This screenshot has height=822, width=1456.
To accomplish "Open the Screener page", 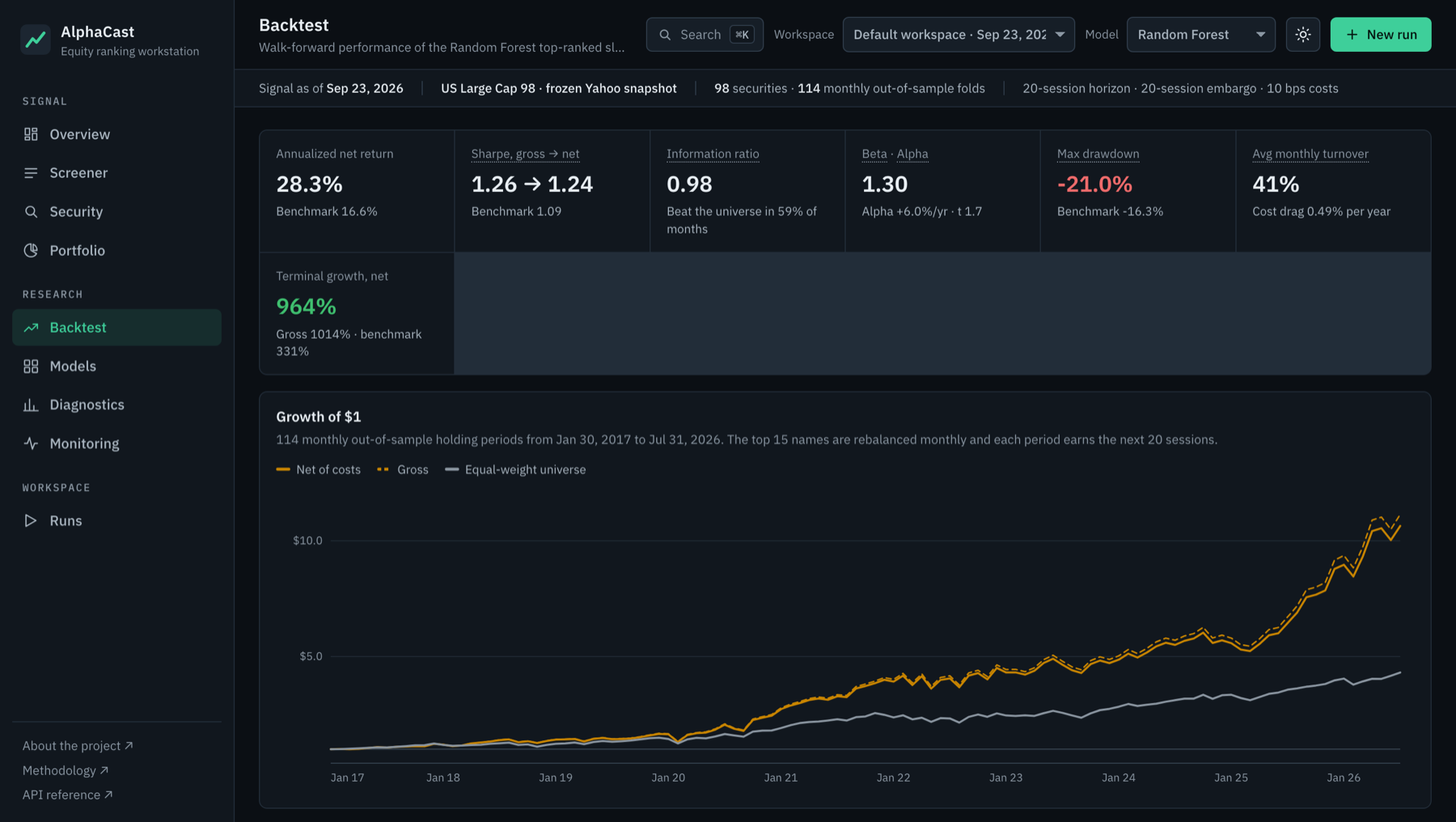I will 116,173.
